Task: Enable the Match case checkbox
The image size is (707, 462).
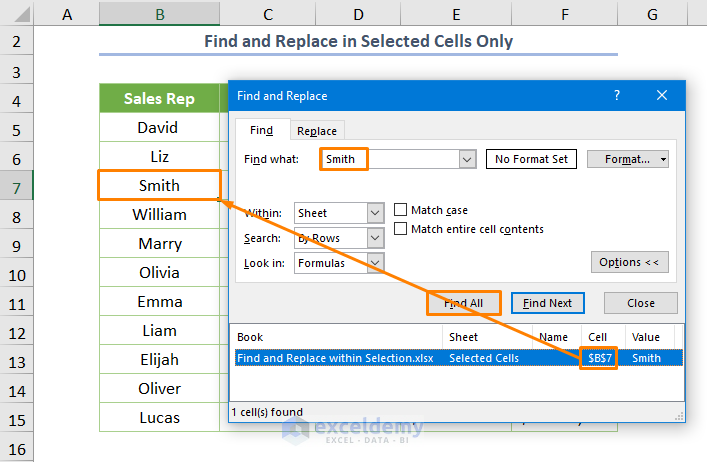Action: pyautogui.click(x=401, y=210)
